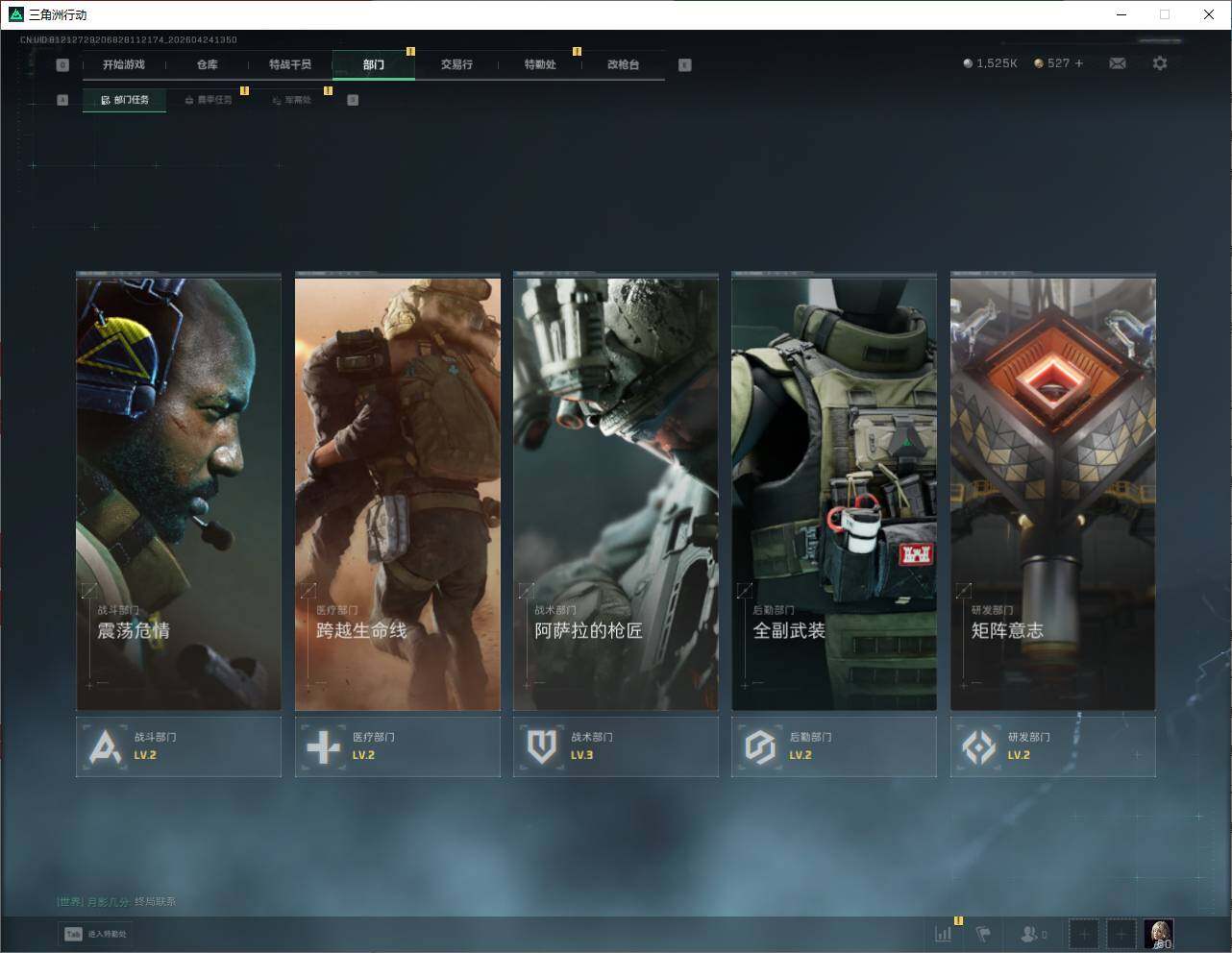1232x953 pixels.
Task: Switch to the 特勤处 tab
Action: pos(540,64)
